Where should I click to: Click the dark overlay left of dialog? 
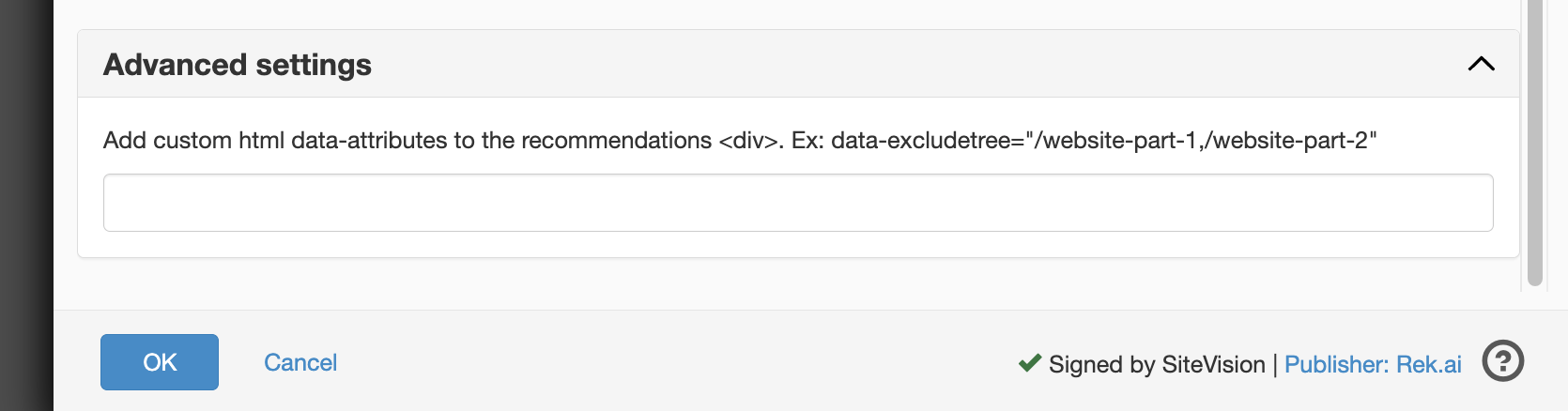[26, 205]
